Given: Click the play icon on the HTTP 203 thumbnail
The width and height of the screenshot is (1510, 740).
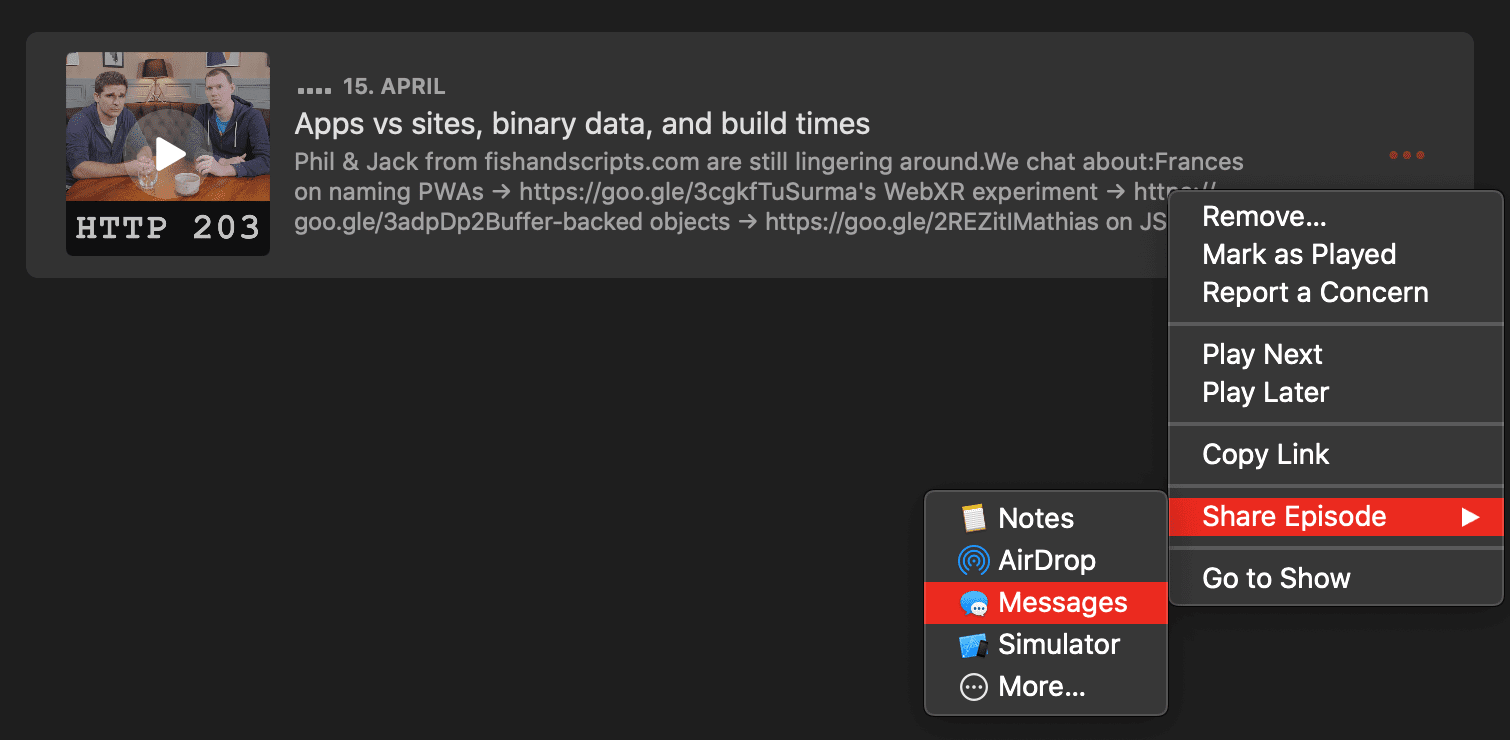Looking at the screenshot, I should [x=167, y=152].
